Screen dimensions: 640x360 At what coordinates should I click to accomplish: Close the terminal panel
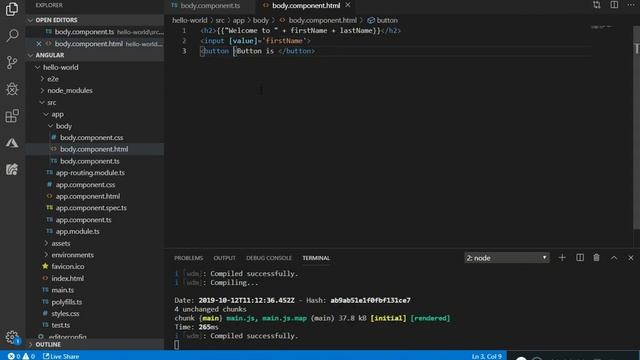631,258
